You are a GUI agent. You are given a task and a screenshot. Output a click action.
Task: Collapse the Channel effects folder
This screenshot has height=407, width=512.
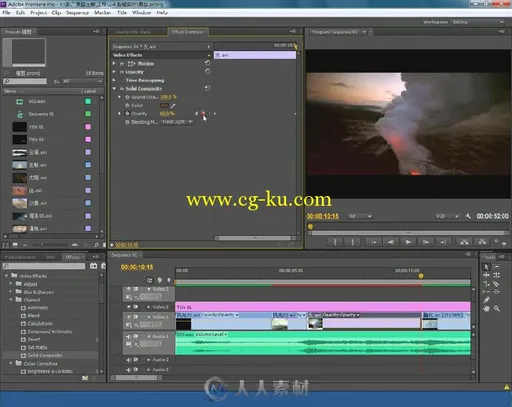coord(11,300)
